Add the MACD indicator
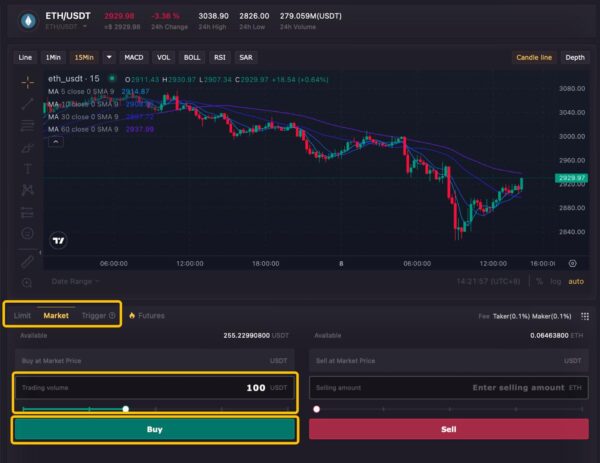600x463 pixels. tap(134, 57)
